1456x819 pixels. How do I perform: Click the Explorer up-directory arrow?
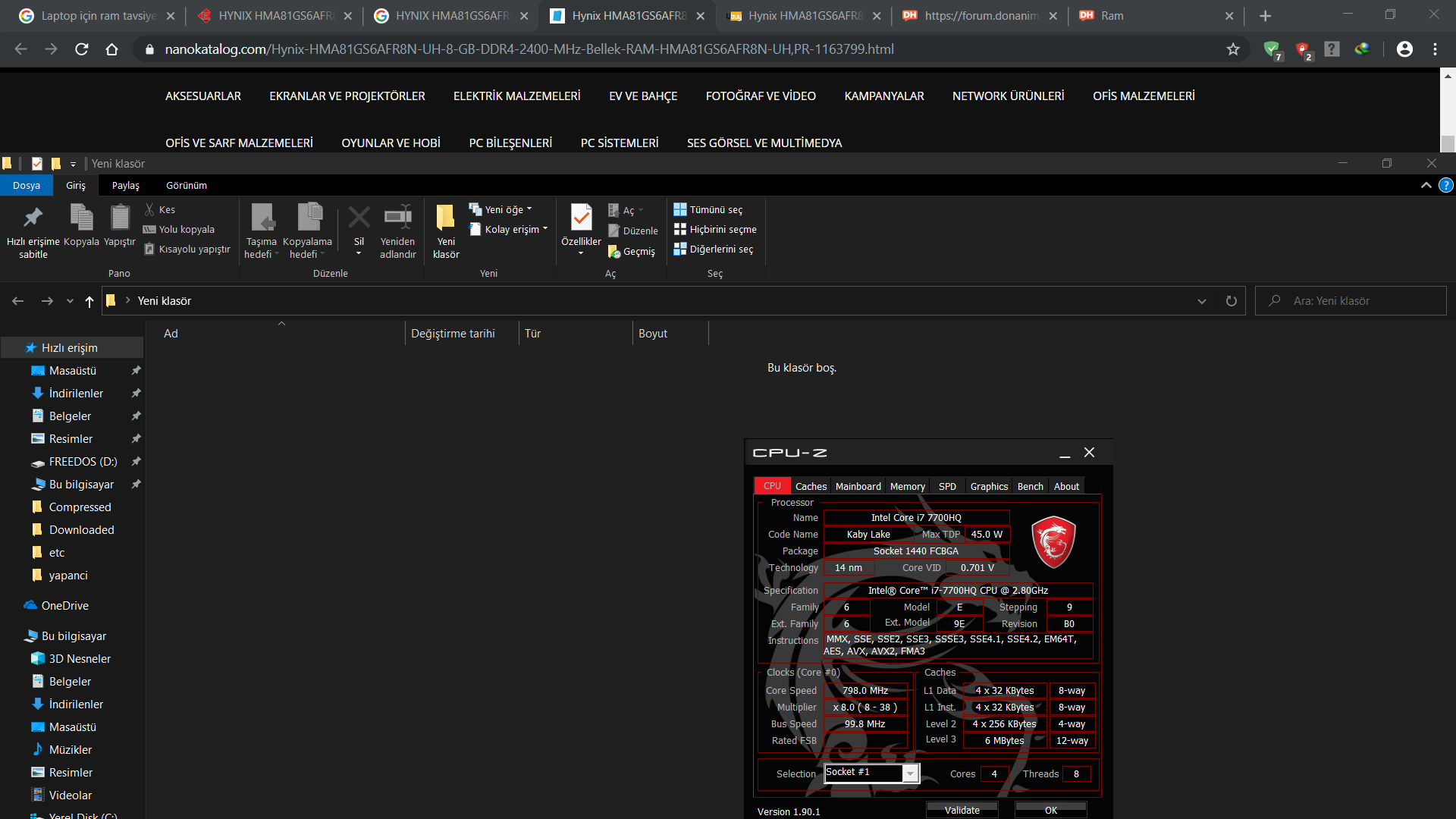(89, 301)
